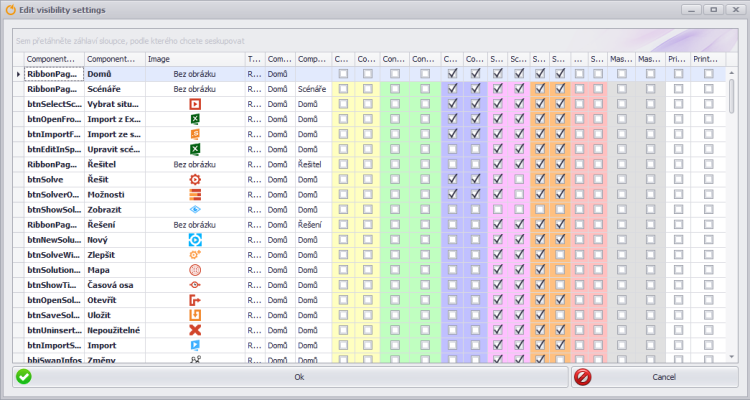Screen dimensions: 750x400
Task: Click the row indicator arrow beside first row
Action: coord(18,74)
